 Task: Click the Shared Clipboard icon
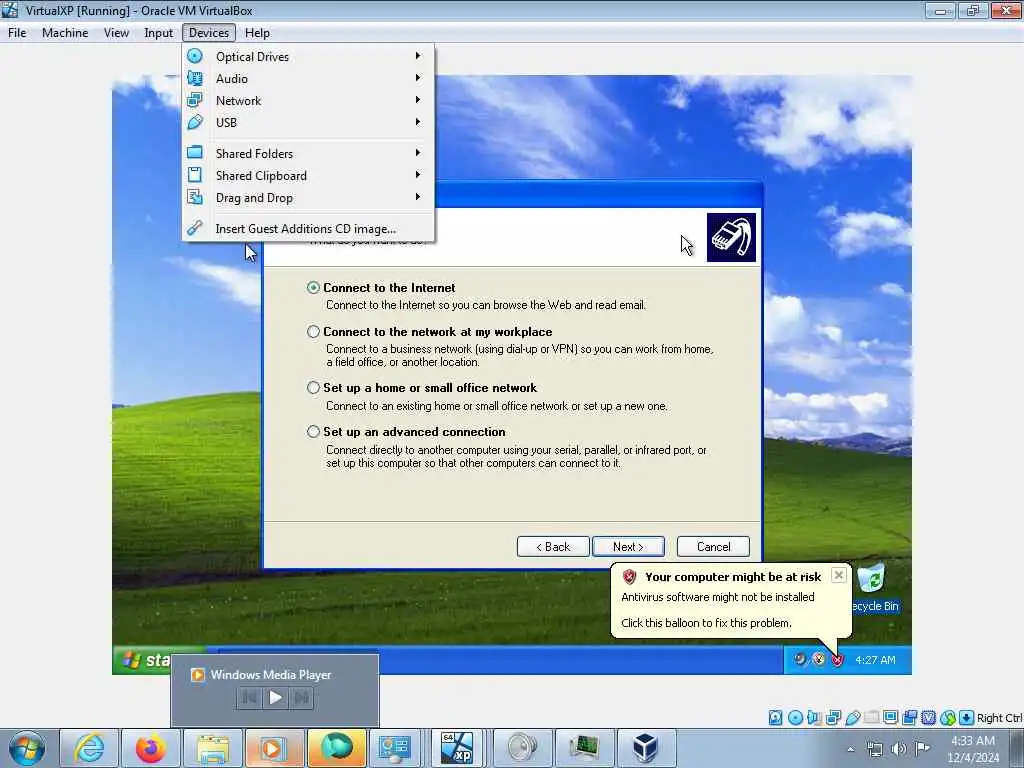pos(195,175)
